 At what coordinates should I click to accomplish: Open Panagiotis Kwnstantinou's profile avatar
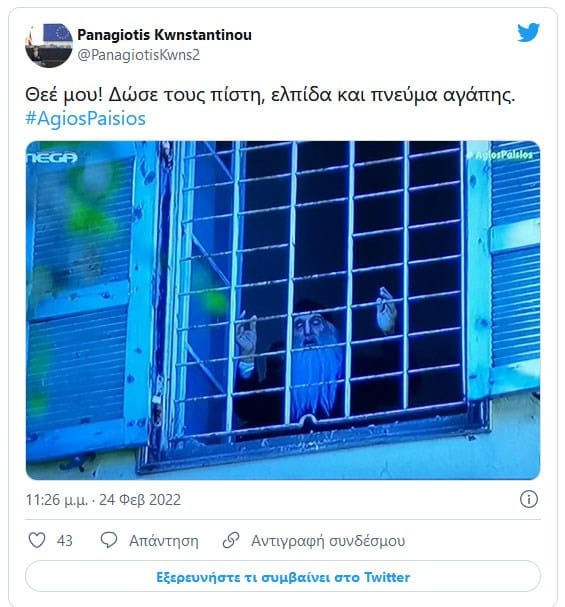pyautogui.click(x=48, y=45)
